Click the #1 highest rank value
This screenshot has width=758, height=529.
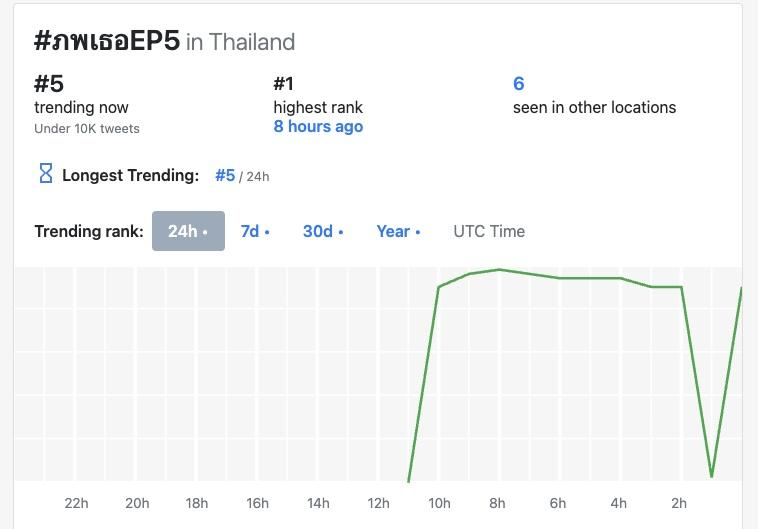click(284, 84)
